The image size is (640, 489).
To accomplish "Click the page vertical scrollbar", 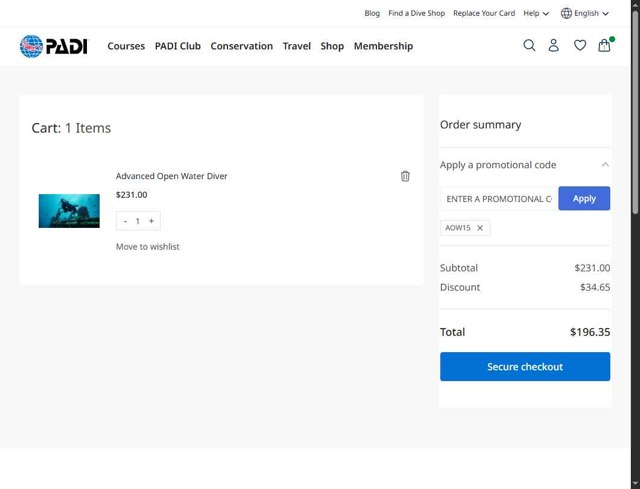I will coord(635,110).
